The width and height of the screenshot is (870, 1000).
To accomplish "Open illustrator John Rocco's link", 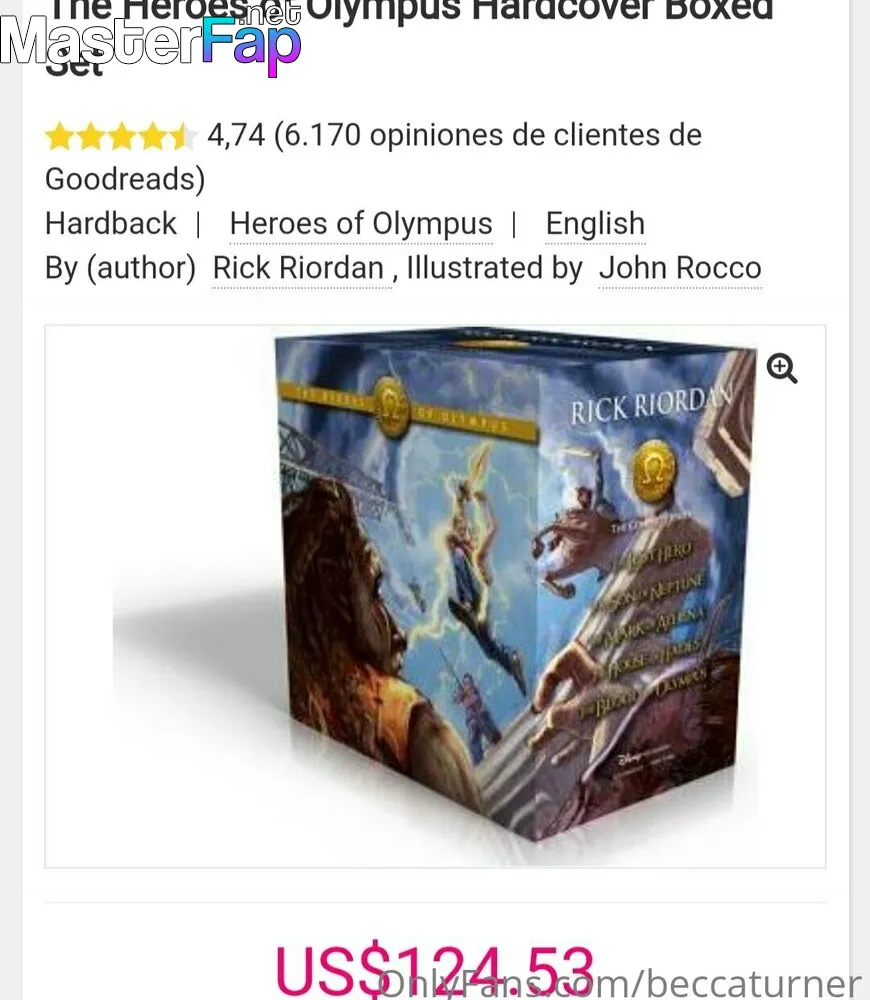I will click(680, 268).
